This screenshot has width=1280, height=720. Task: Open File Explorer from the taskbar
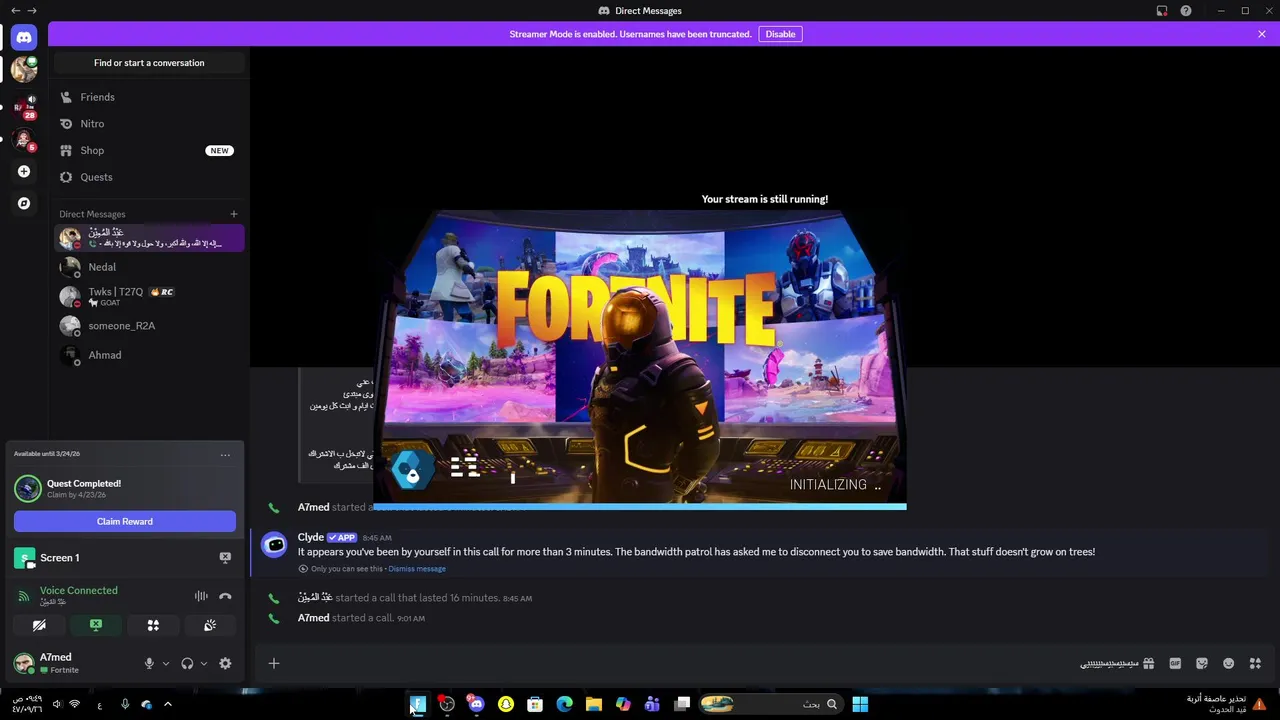click(594, 704)
